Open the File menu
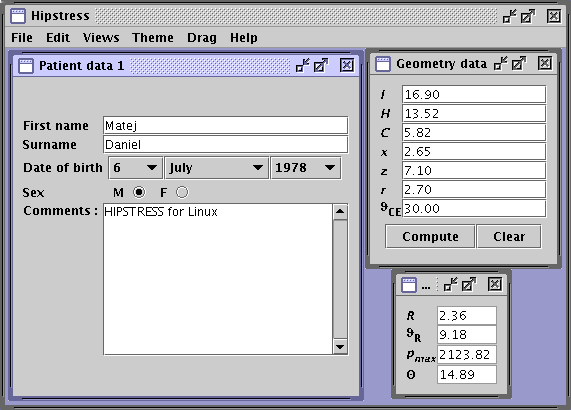 point(22,38)
